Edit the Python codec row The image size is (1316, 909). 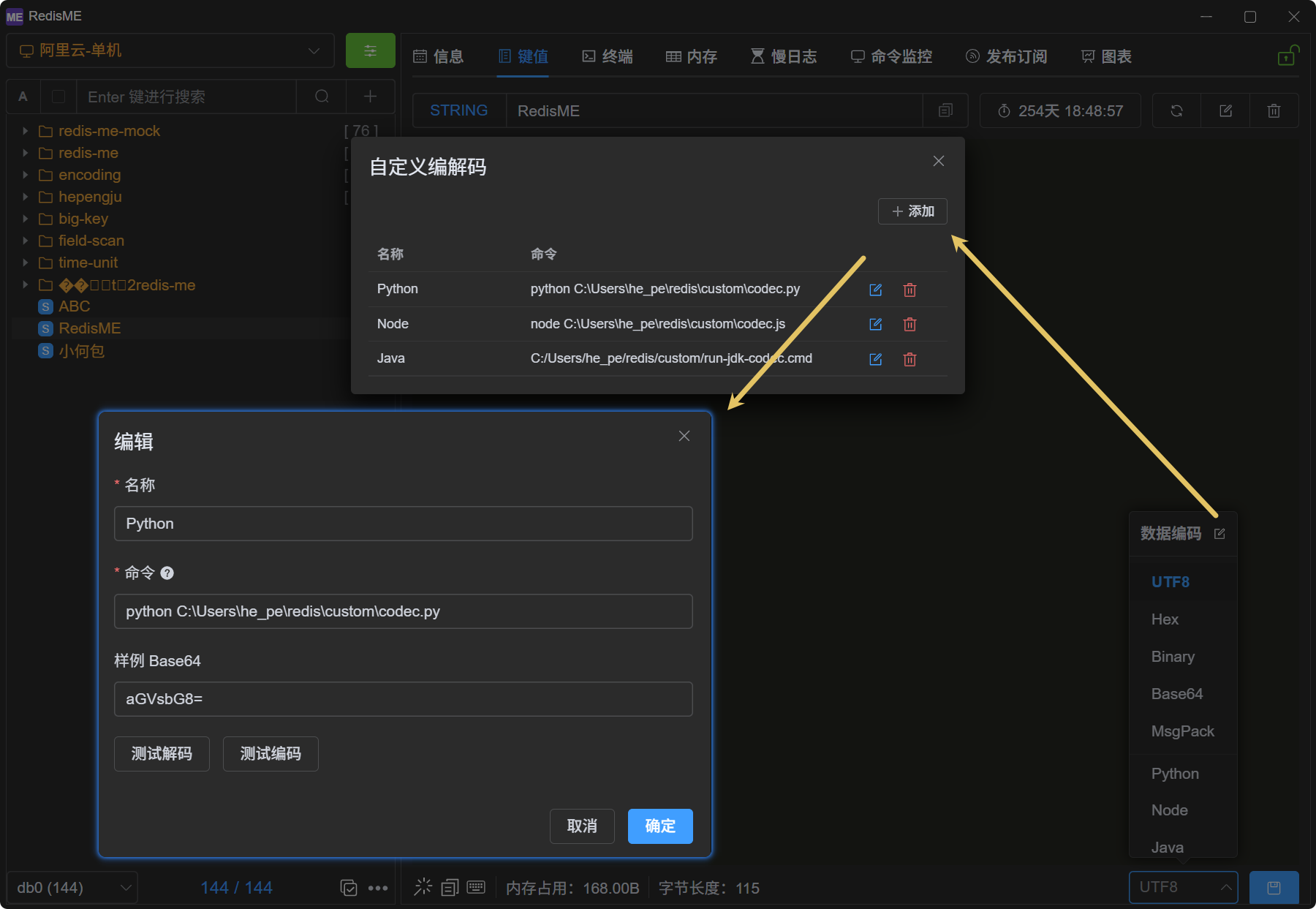875,290
